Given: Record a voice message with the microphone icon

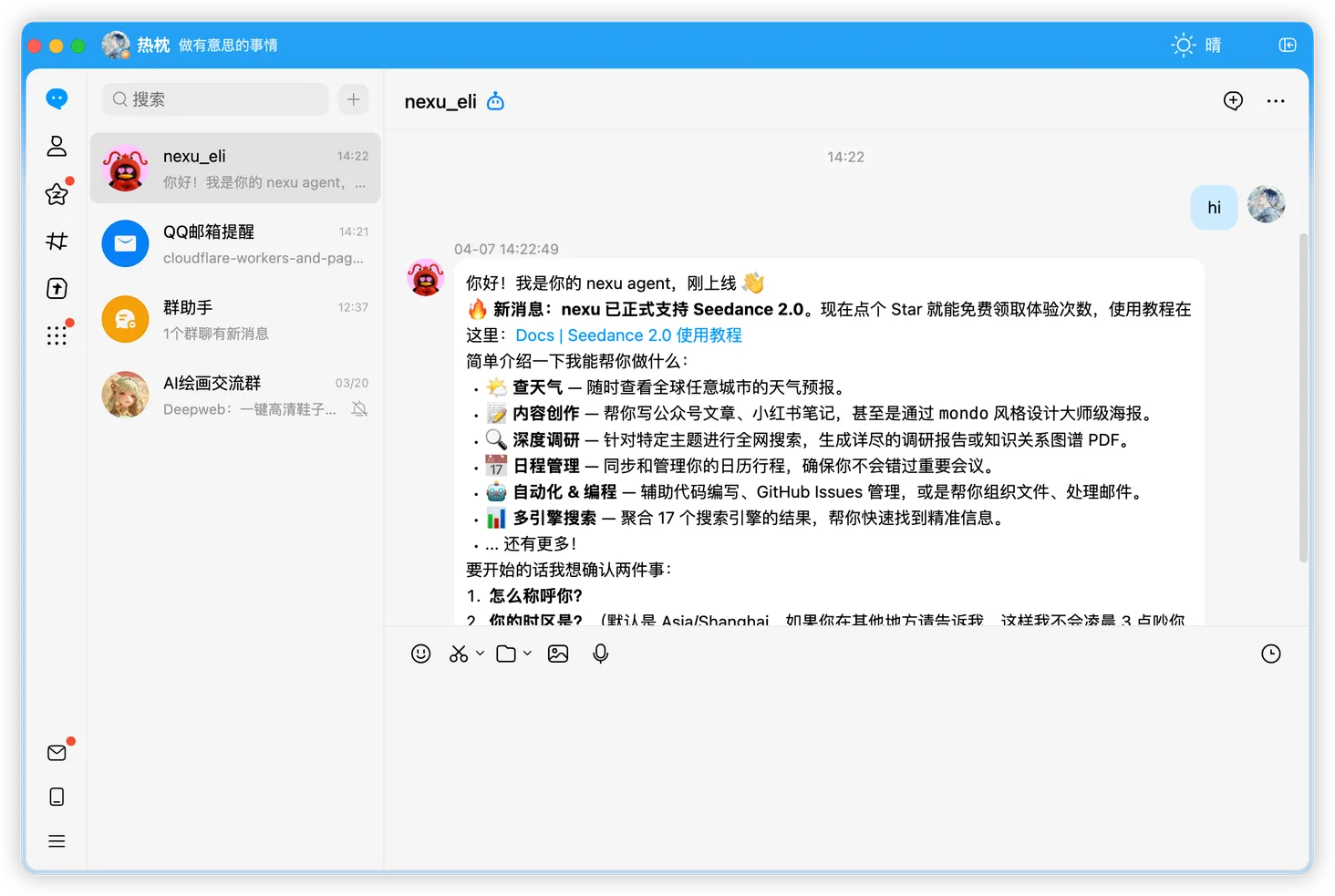Looking at the screenshot, I should [600, 654].
